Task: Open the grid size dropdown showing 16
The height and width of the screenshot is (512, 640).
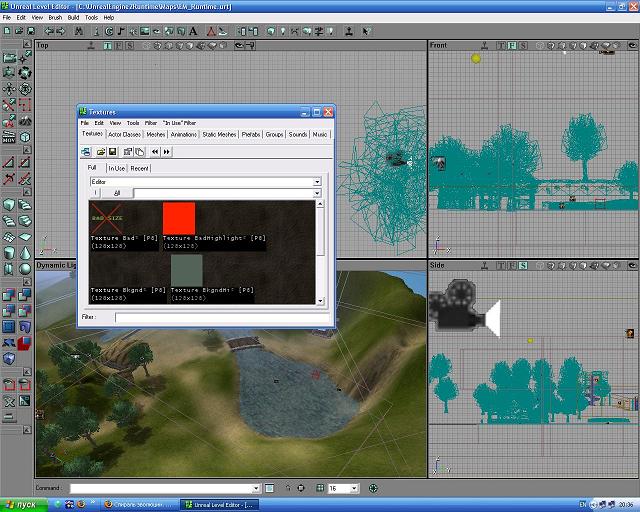Action: (353, 488)
